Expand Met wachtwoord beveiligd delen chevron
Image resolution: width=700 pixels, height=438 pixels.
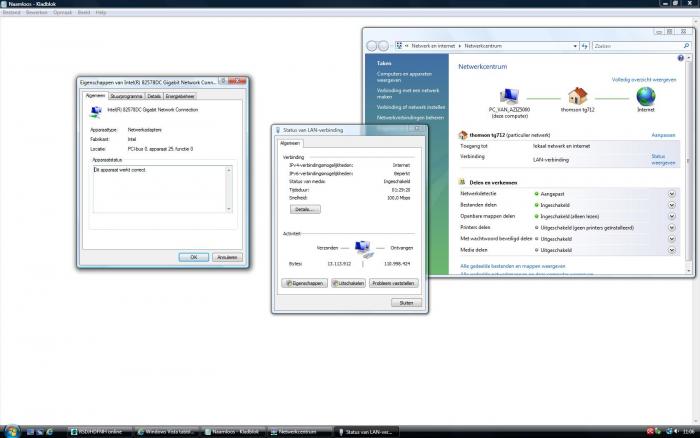tap(671, 239)
